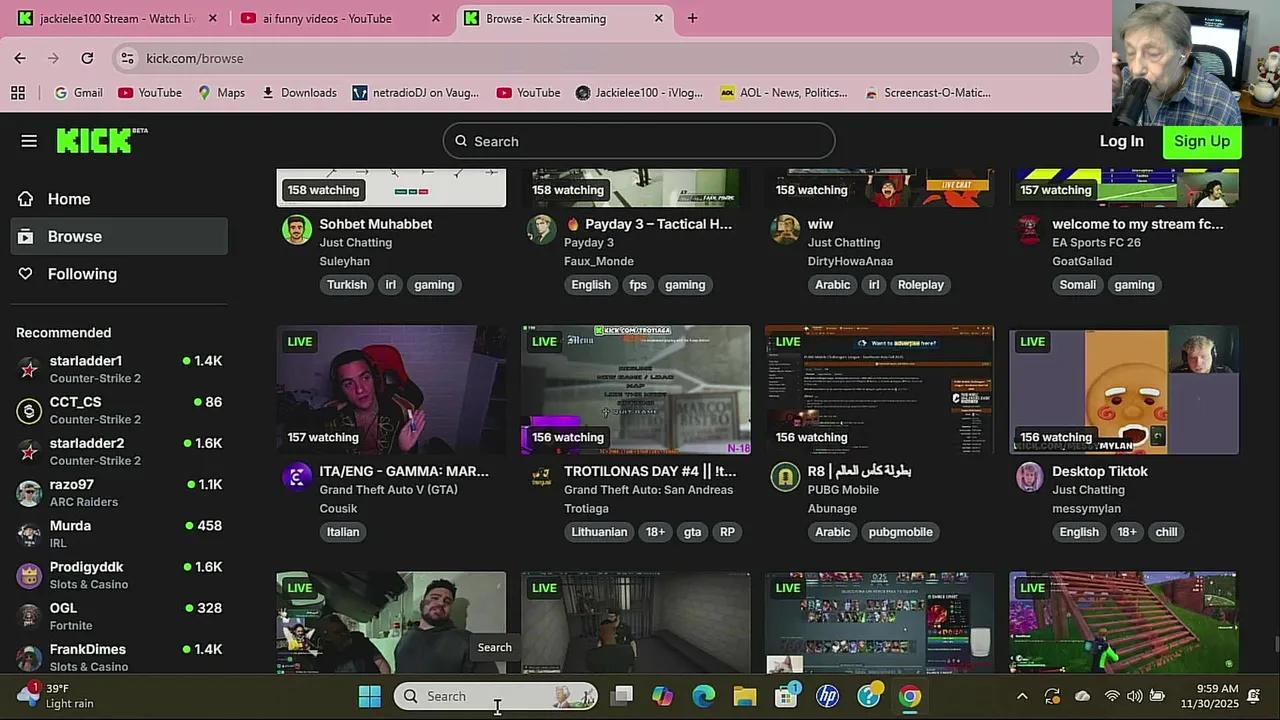Open Windows Start button
The width and height of the screenshot is (1280, 720).
(x=370, y=696)
